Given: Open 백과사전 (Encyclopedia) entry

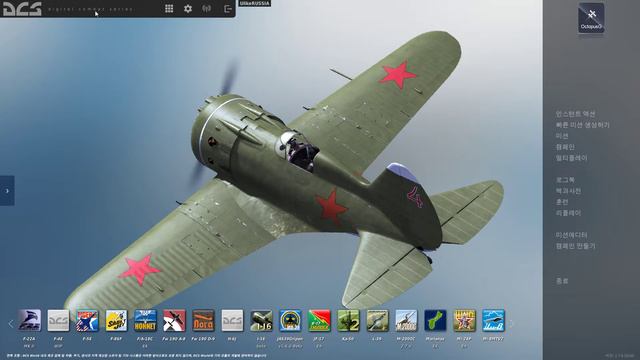Looking at the screenshot, I should [x=568, y=191].
